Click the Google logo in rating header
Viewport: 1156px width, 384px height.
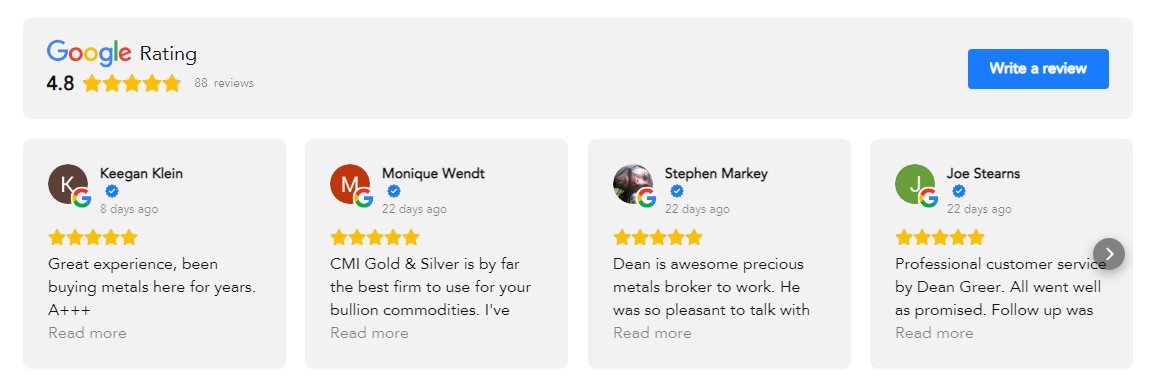(x=89, y=54)
